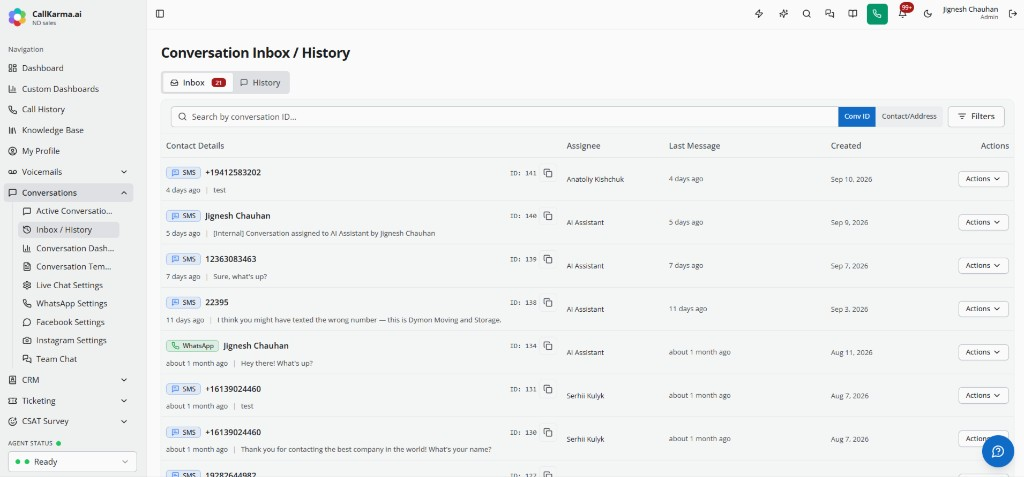Click message 'Sure, what's up?'
The height and width of the screenshot is (477, 1024).
coord(240,276)
